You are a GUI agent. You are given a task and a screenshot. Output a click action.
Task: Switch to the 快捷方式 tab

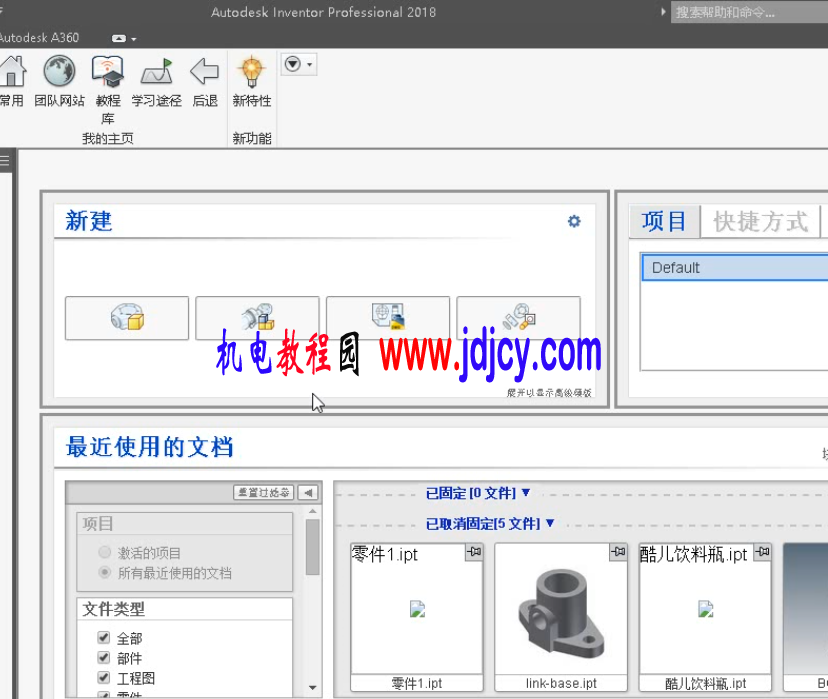760,221
